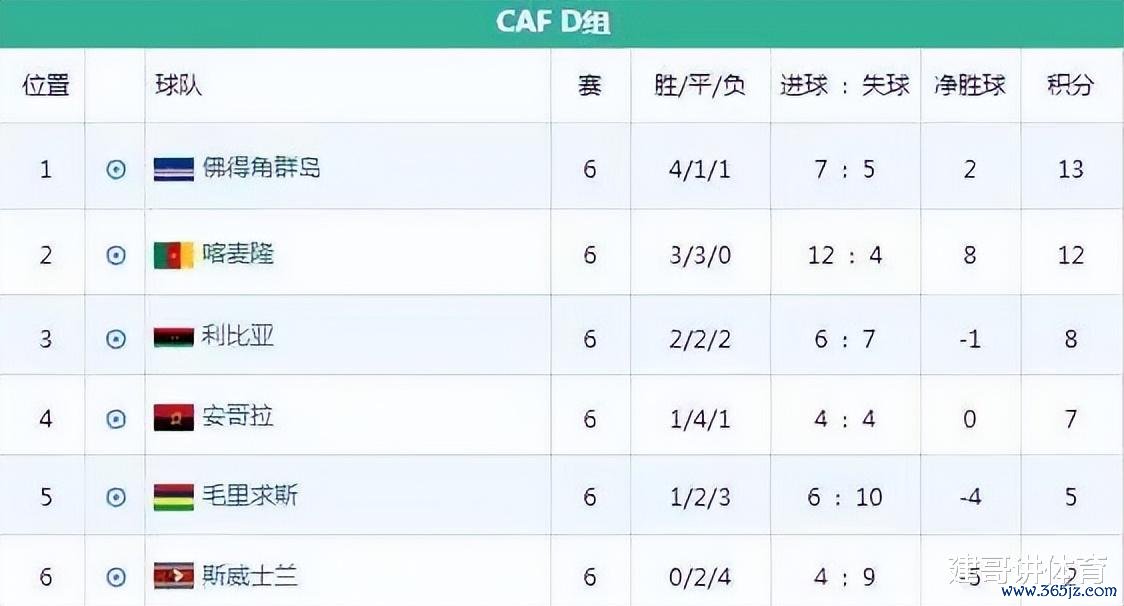Image resolution: width=1124 pixels, height=606 pixels.
Task: Select the radio circle beside 利比亚
Action: (x=116, y=338)
